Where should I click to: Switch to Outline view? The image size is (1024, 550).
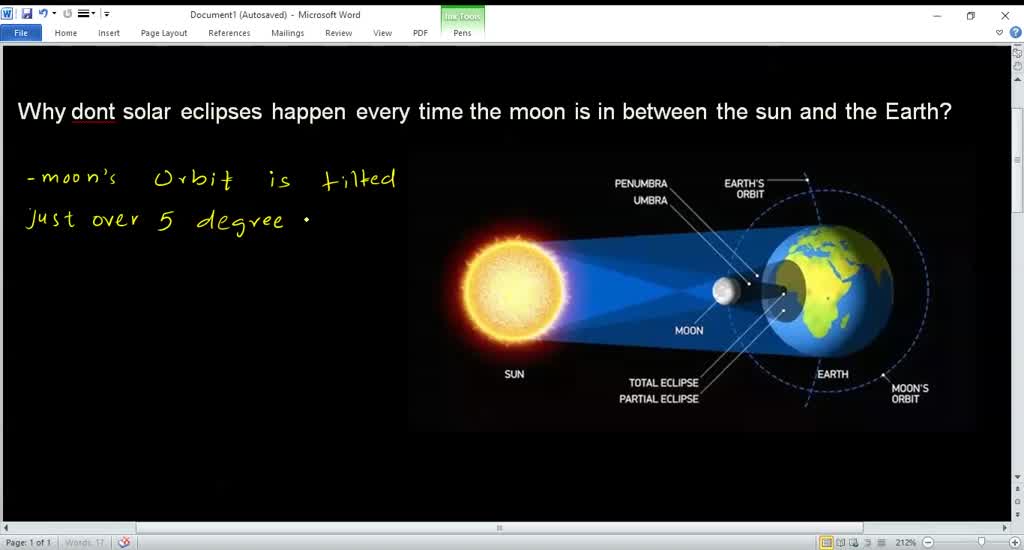click(x=867, y=543)
